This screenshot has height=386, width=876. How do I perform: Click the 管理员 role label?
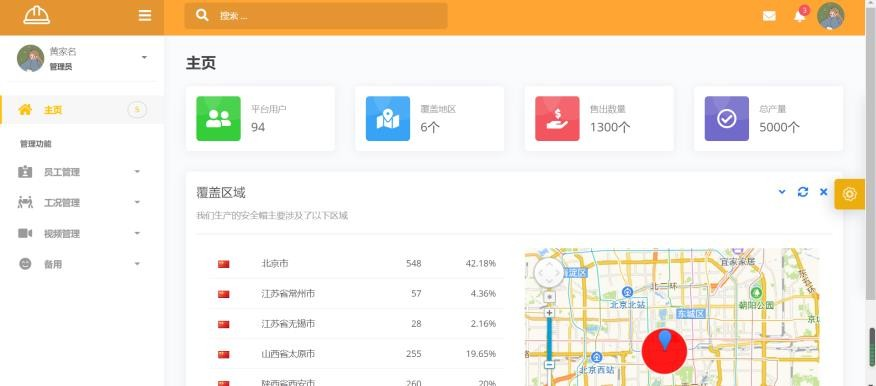coord(60,67)
